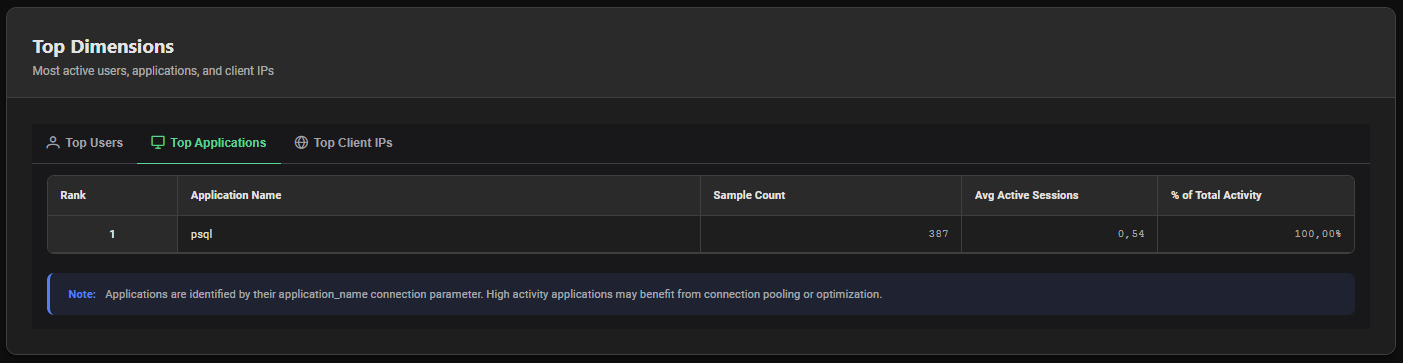
Task: Select the psql application name cell
Action: tap(439, 234)
